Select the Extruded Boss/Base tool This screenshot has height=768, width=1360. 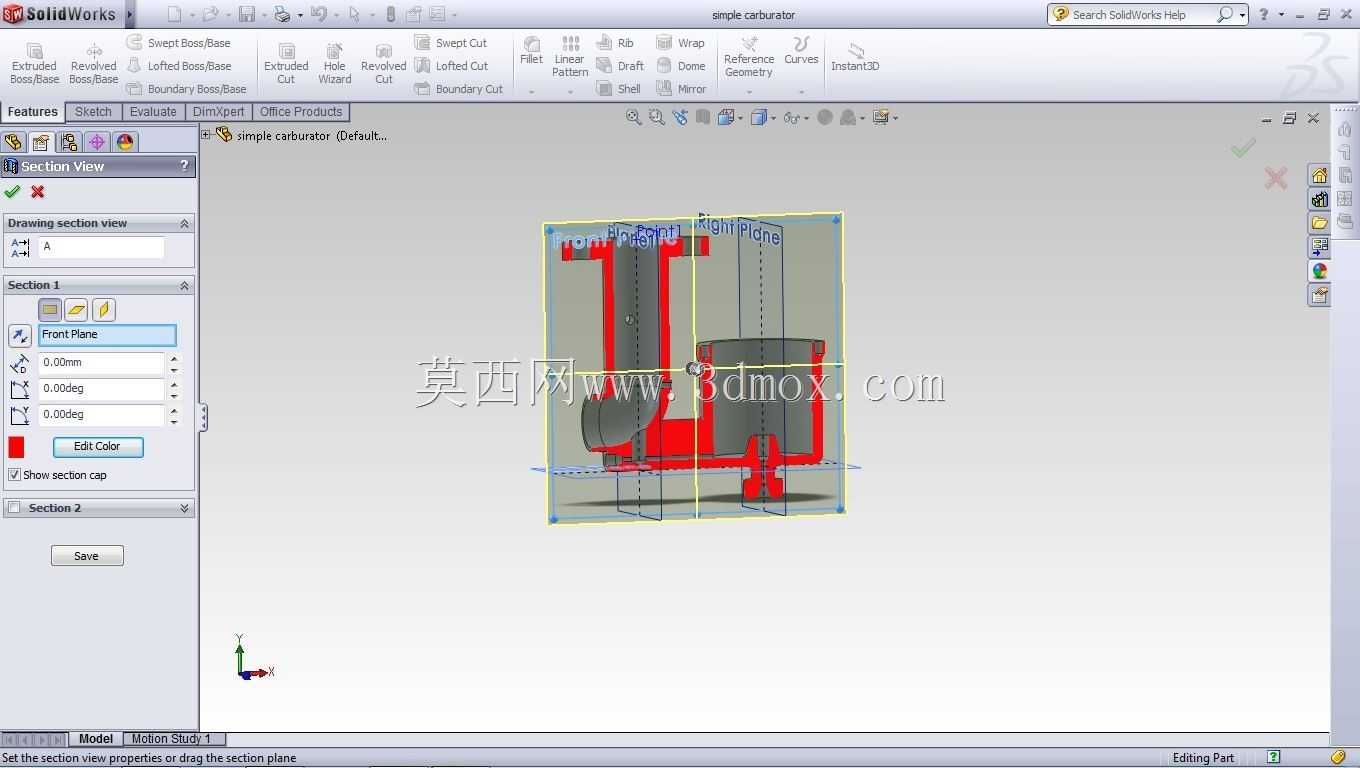click(x=34, y=63)
